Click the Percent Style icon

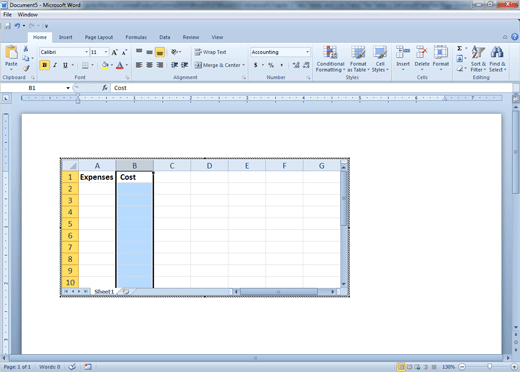[x=271, y=65]
